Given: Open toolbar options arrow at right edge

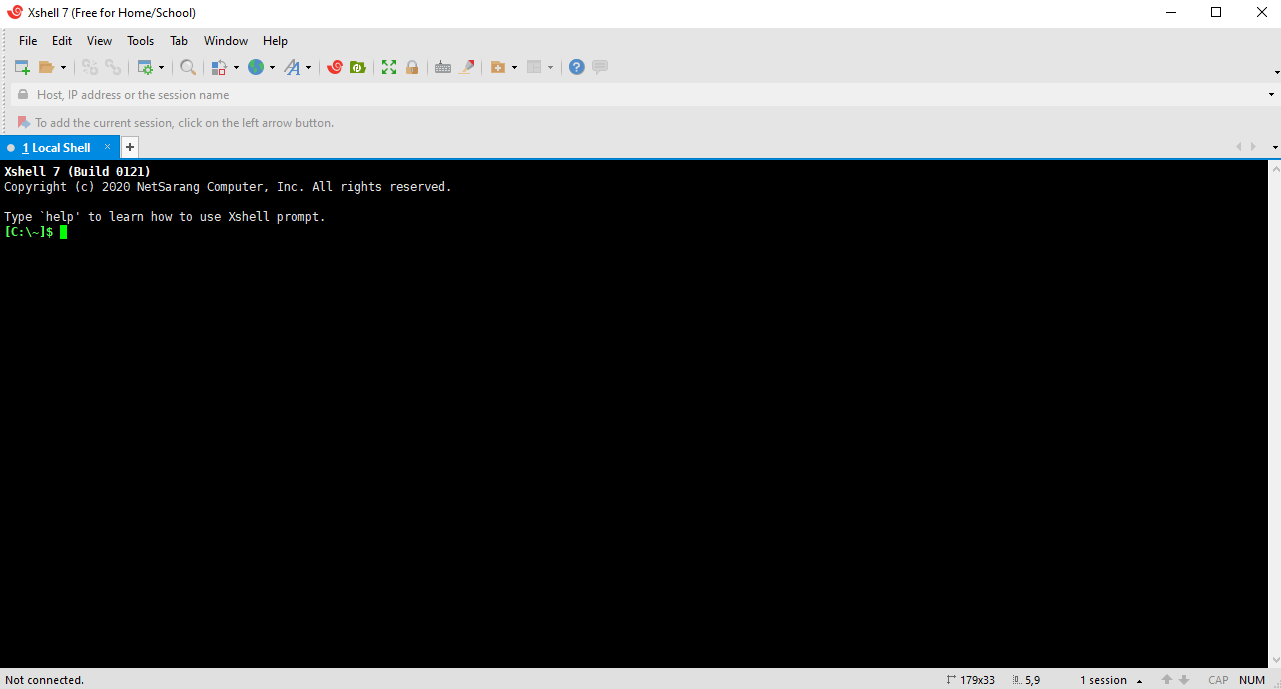Looking at the screenshot, I should click(1276, 72).
